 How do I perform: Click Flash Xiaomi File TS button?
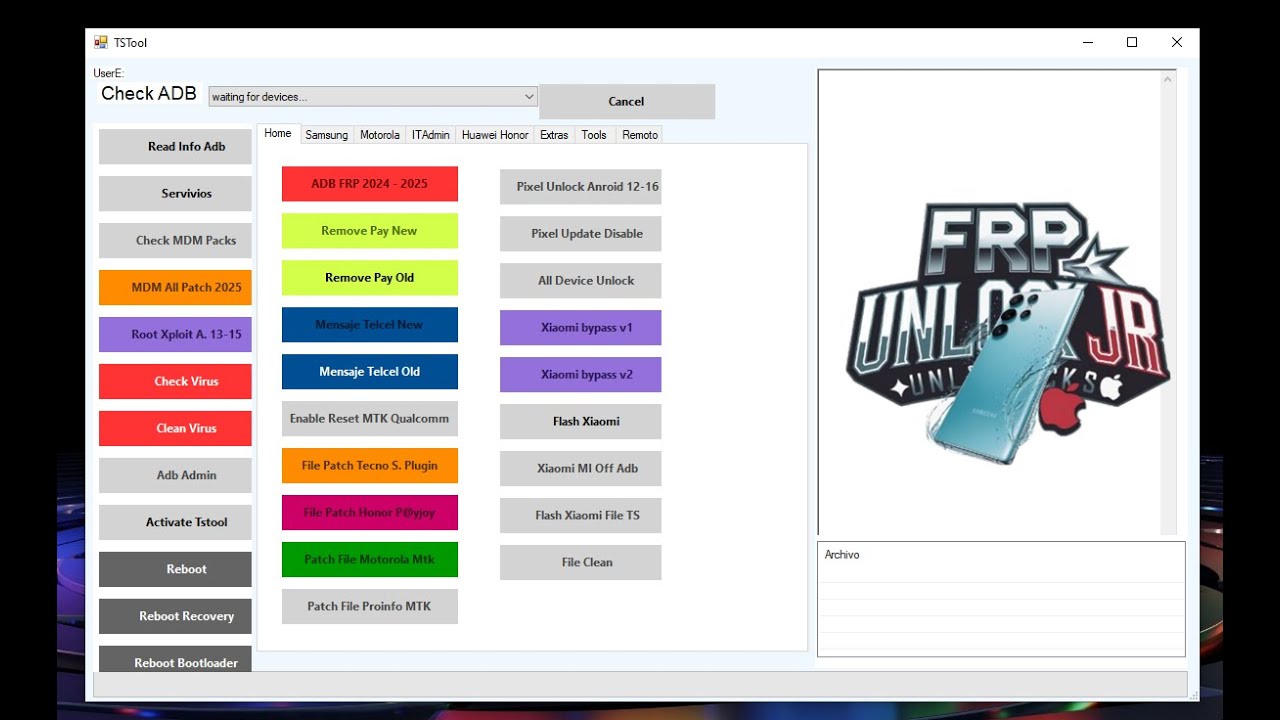click(x=581, y=516)
